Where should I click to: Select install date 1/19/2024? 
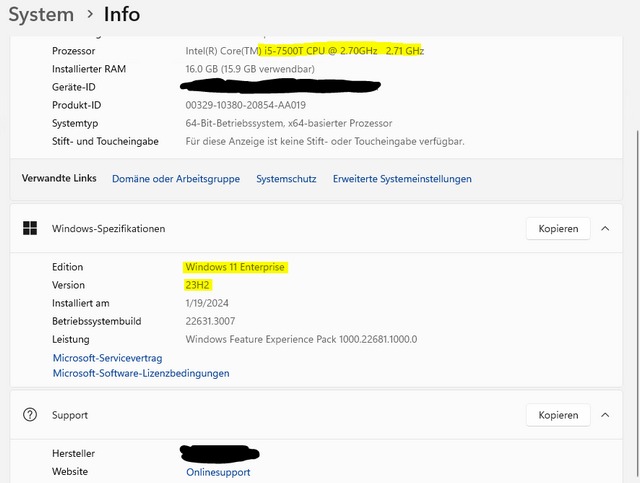[207, 303]
